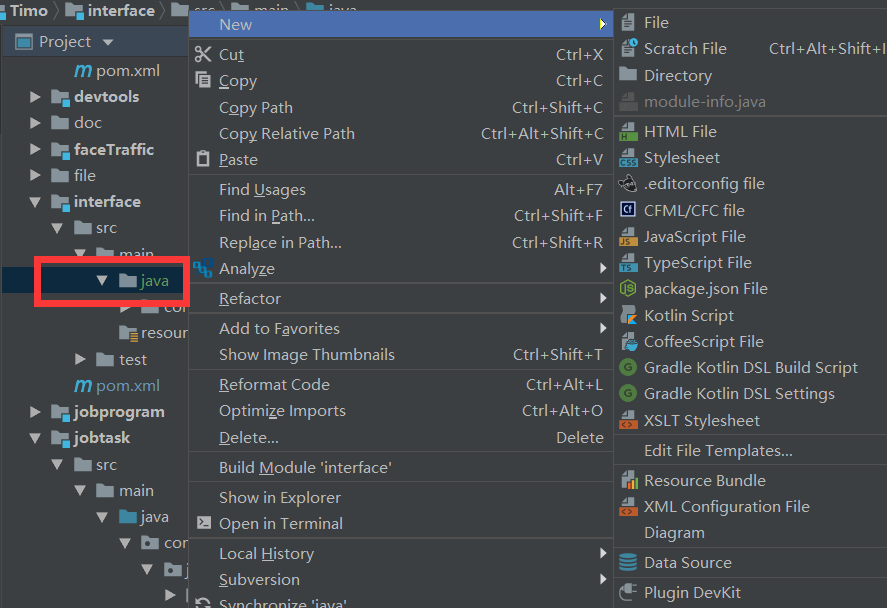Expand the jobprogram module node
The height and width of the screenshot is (608, 887).
tap(35, 412)
